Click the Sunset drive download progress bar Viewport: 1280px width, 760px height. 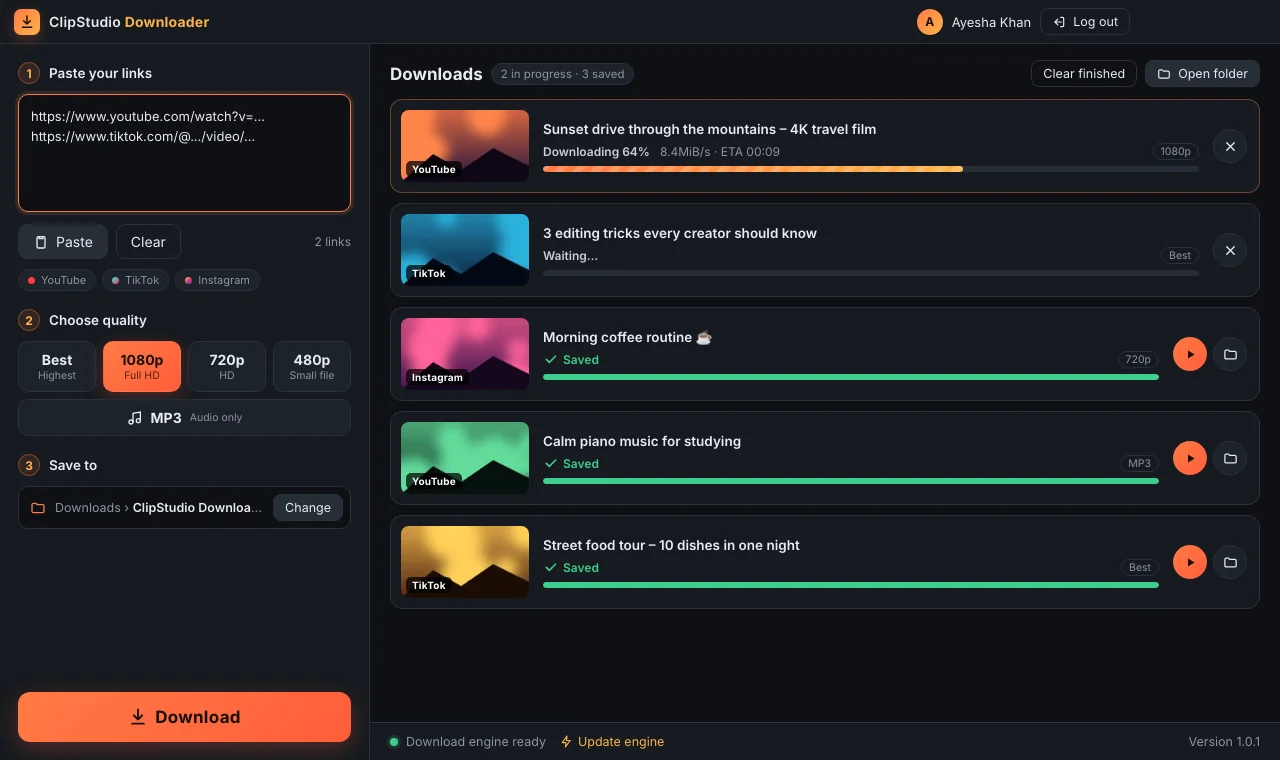pos(871,169)
